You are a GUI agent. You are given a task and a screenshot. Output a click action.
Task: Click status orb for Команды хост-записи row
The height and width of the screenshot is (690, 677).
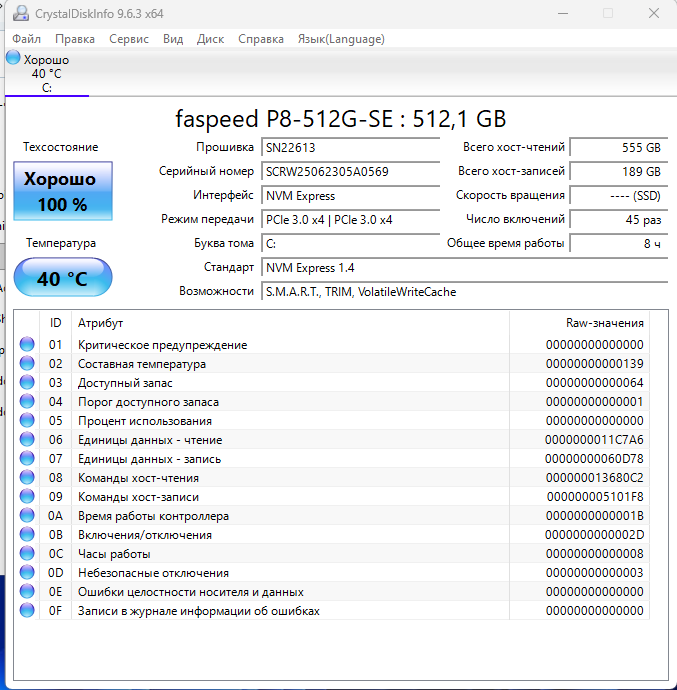click(27, 497)
